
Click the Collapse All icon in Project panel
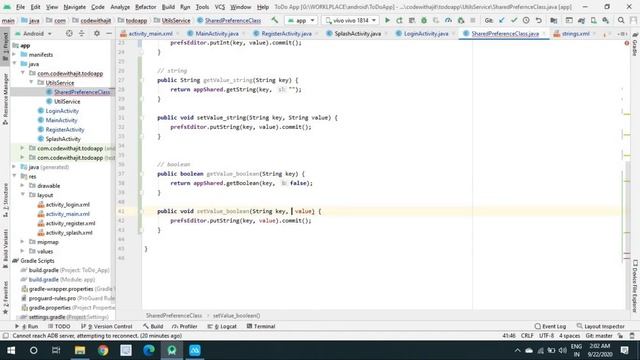coord(81,33)
